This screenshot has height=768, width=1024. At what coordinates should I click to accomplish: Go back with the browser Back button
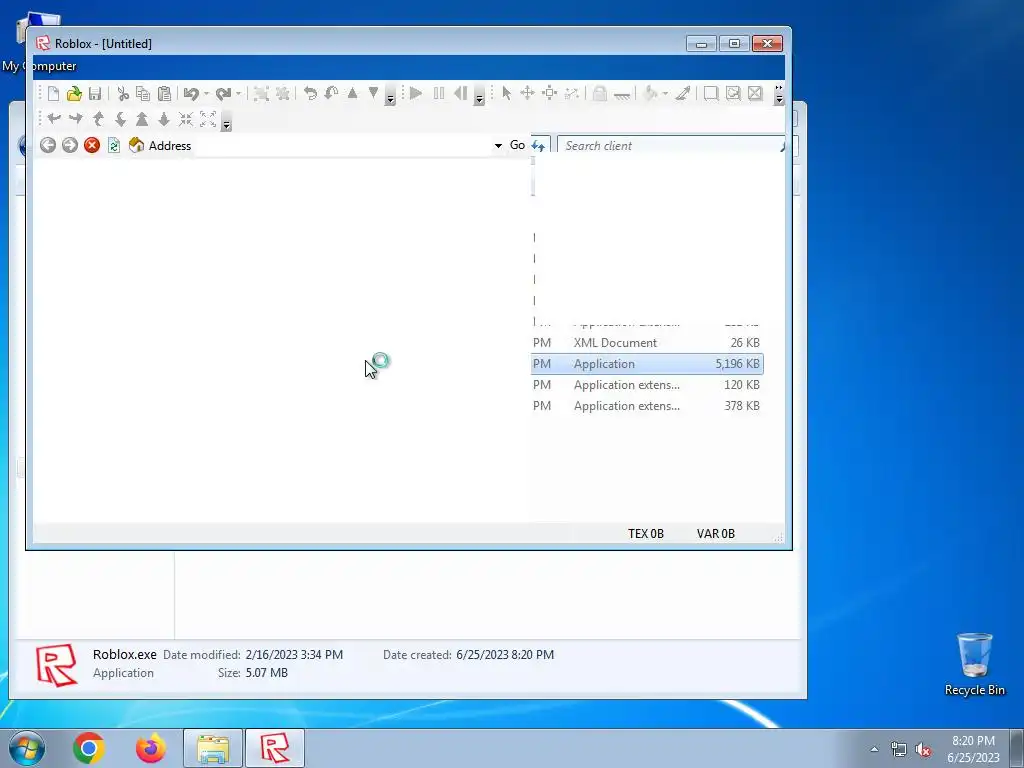[48, 145]
